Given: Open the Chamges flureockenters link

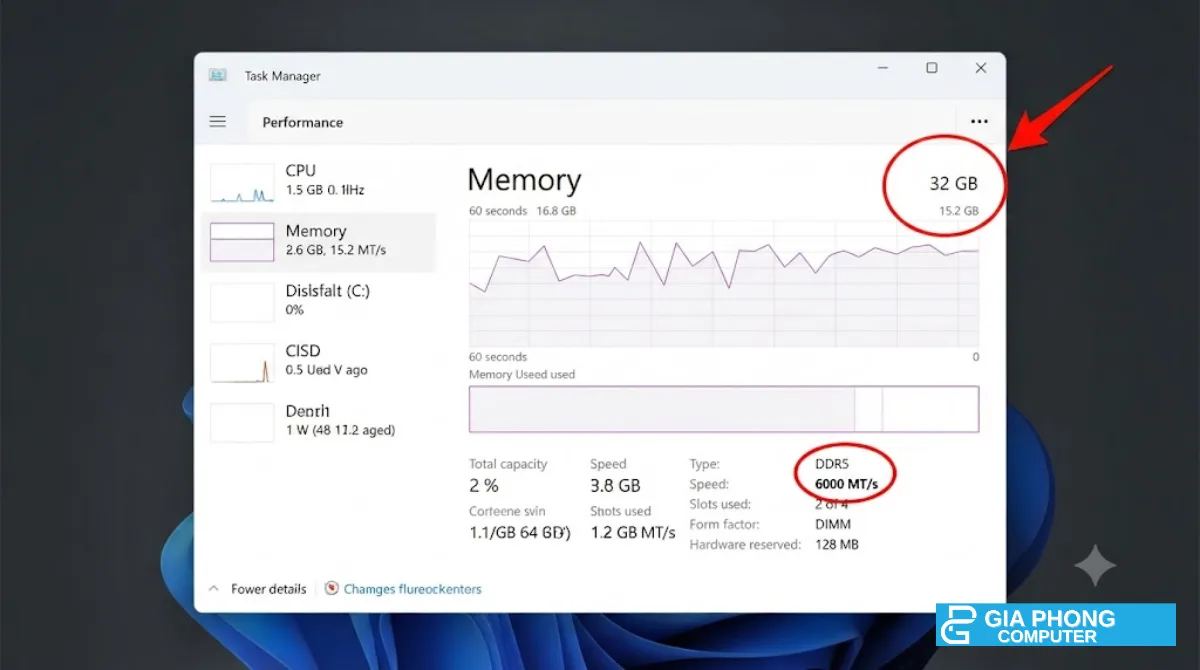Looking at the screenshot, I should pyautogui.click(x=412, y=589).
